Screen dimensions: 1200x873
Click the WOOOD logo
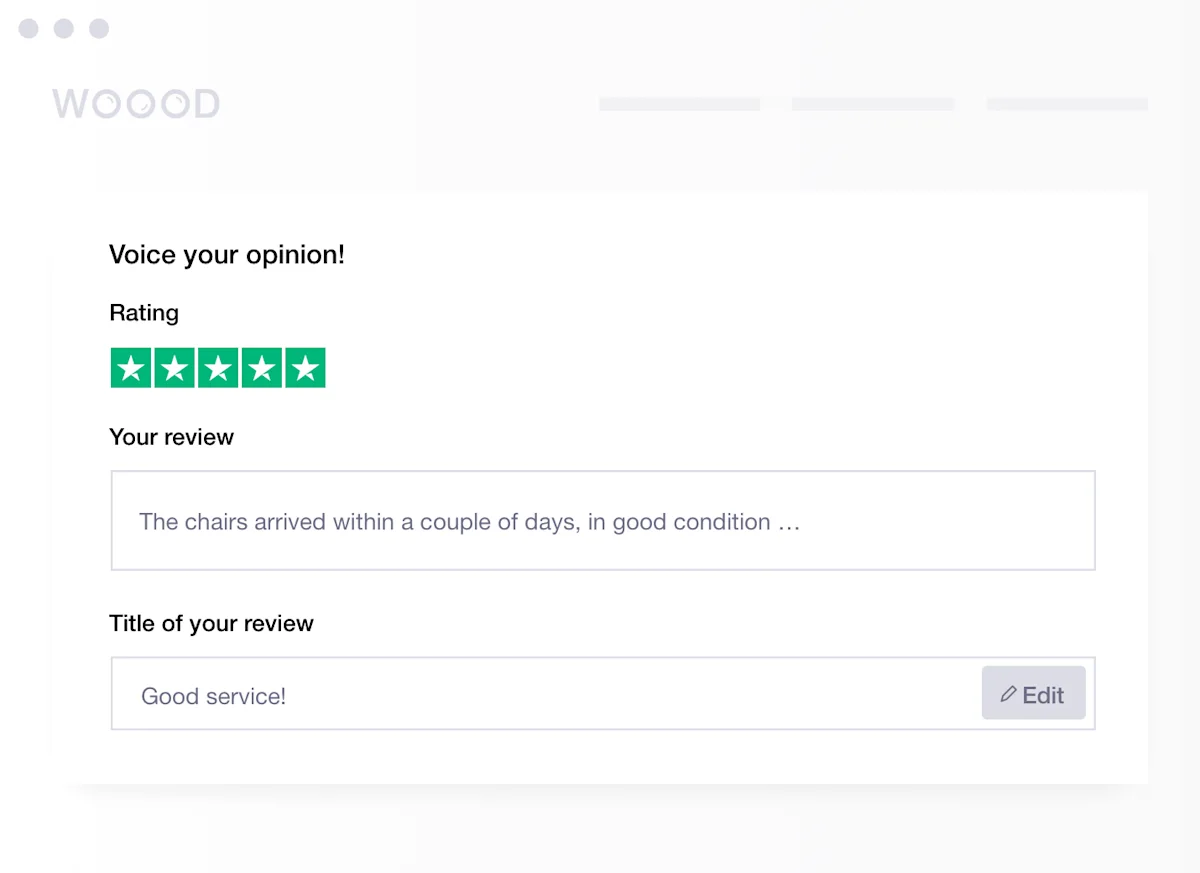click(x=136, y=103)
